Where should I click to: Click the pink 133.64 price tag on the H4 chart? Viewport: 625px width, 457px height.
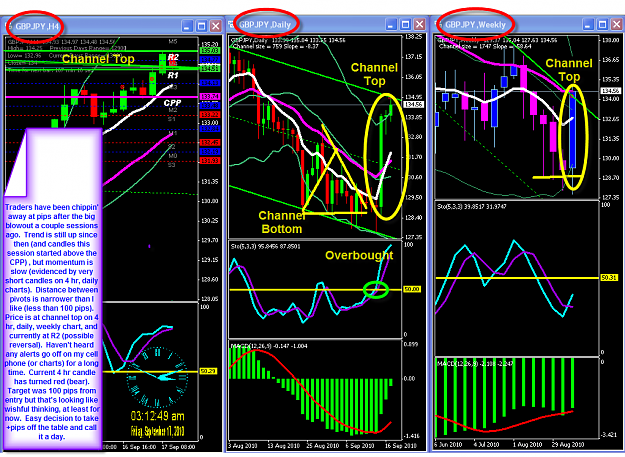coord(210,97)
